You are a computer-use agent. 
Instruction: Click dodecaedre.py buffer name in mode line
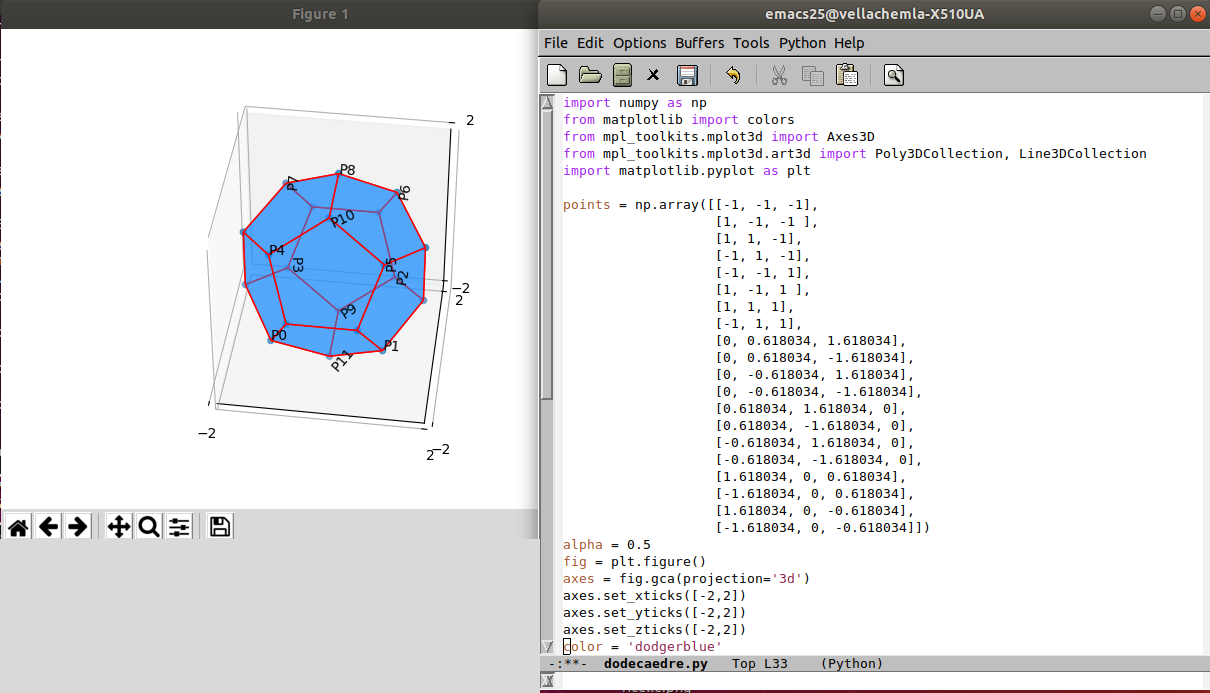pyautogui.click(x=655, y=664)
